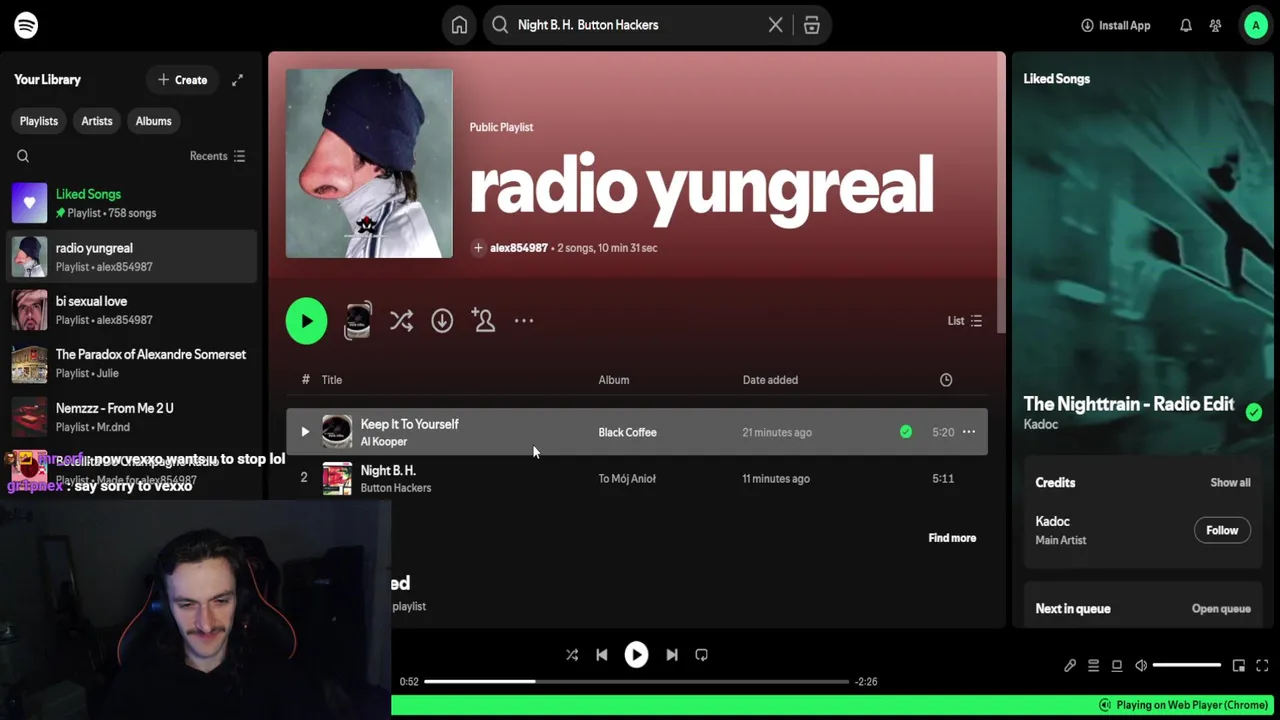
Task: Search in Your Library magnifier
Action: (x=23, y=156)
